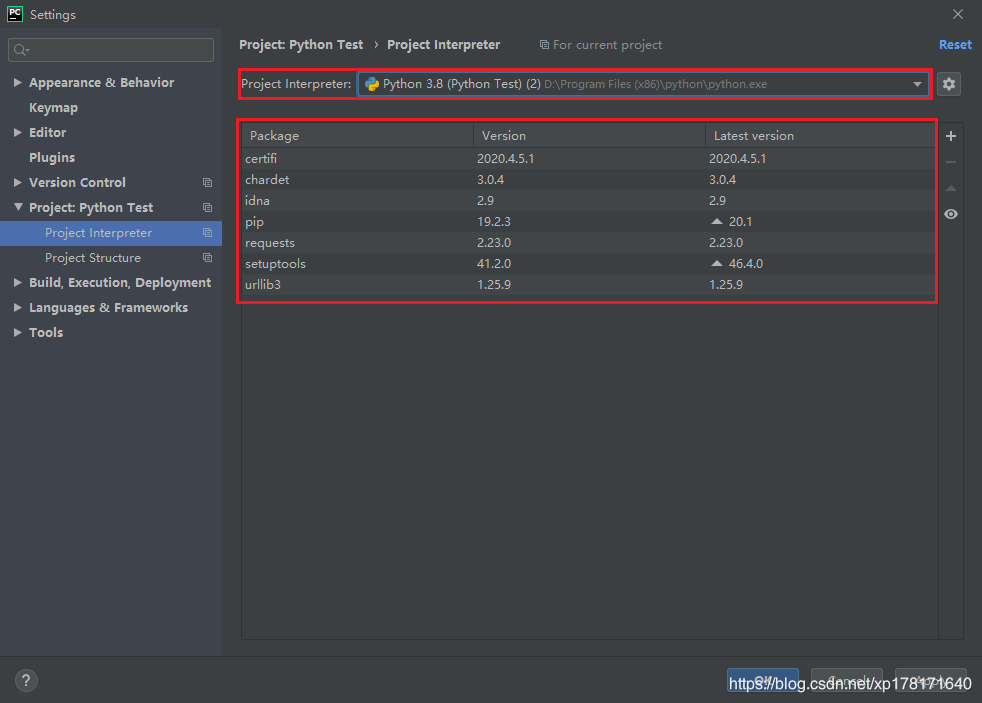Collapse the Project: Python Test section
This screenshot has width=982, height=703.
pyautogui.click(x=18, y=207)
